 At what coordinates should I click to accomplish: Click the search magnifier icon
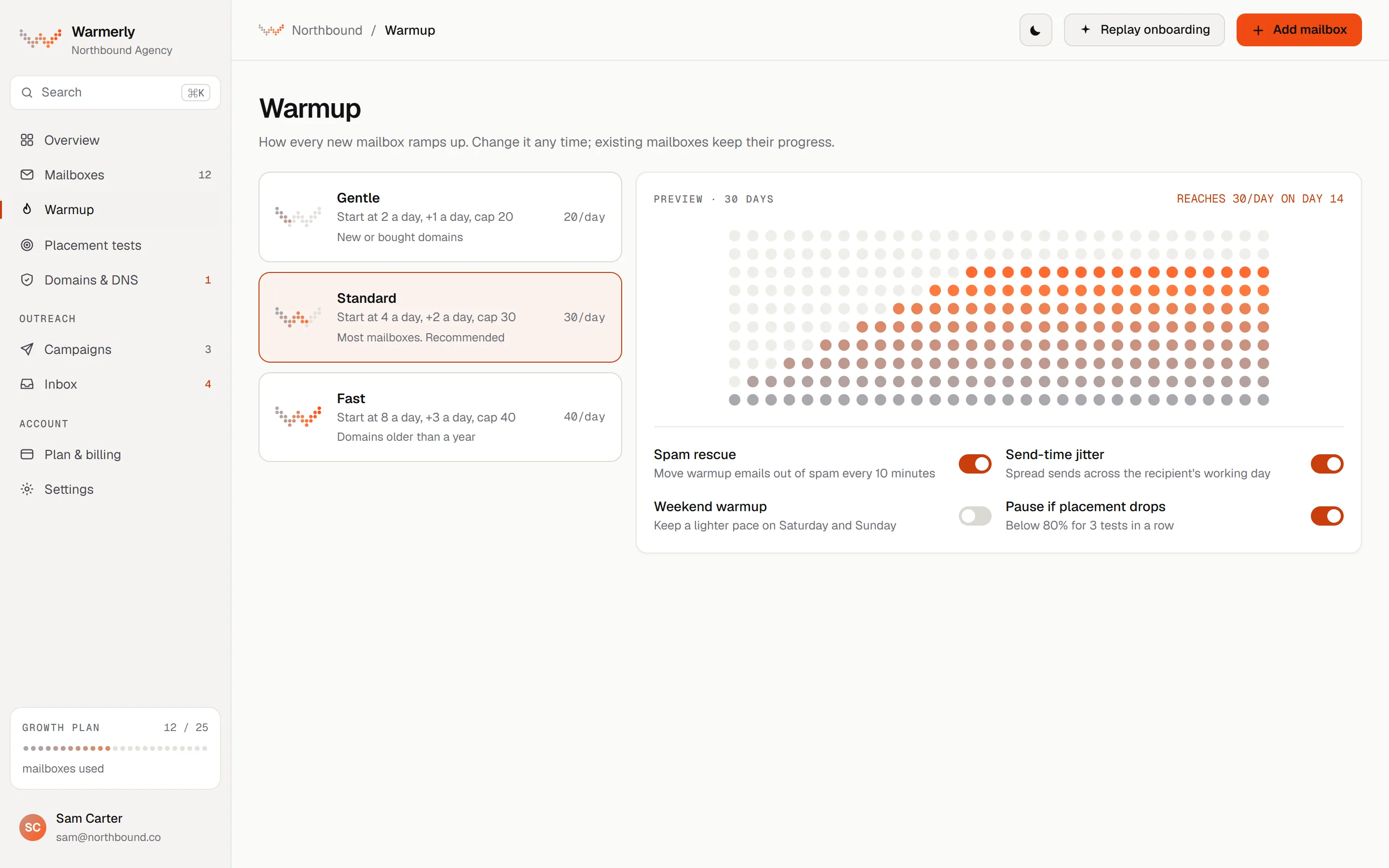27,93
